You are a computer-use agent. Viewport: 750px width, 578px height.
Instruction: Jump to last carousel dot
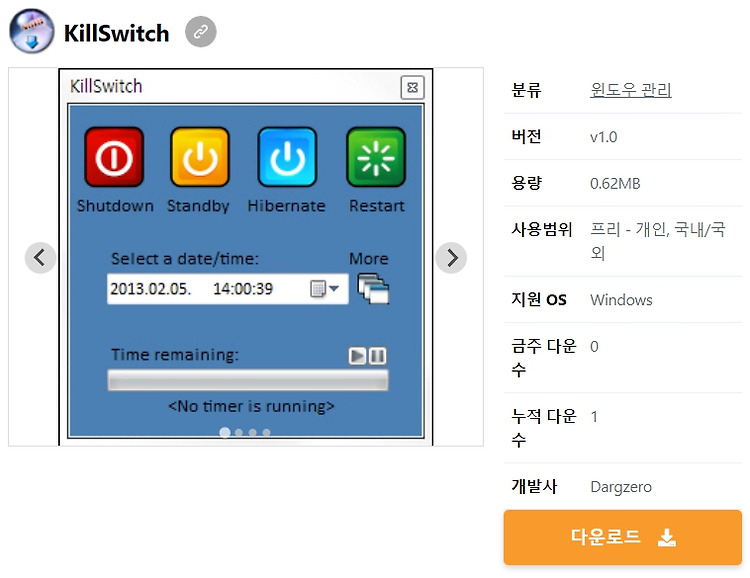click(x=266, y=433)
